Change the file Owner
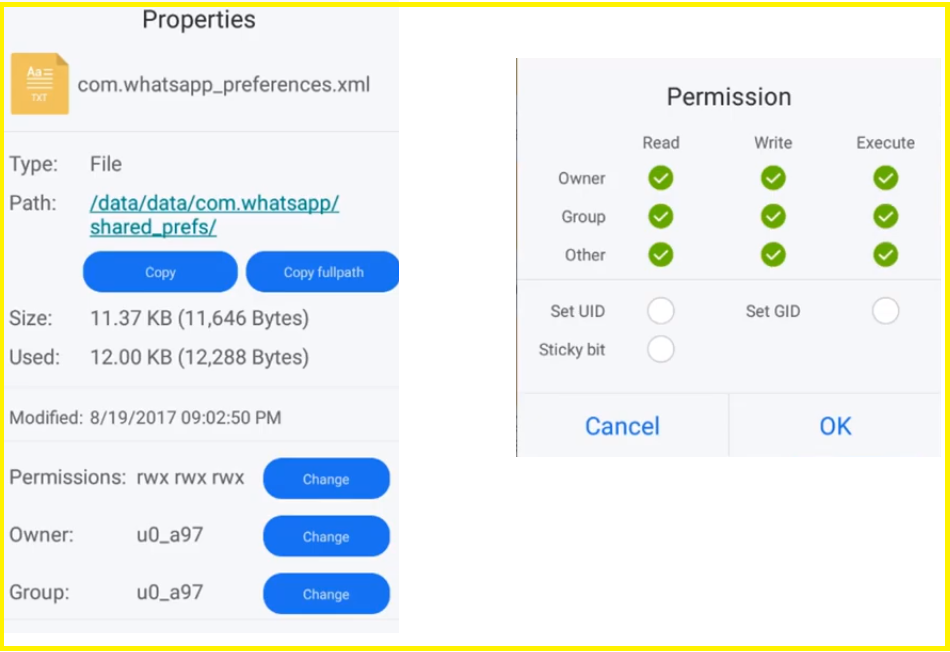This screenshot has height=652, width=950. [x=326, y=537]
